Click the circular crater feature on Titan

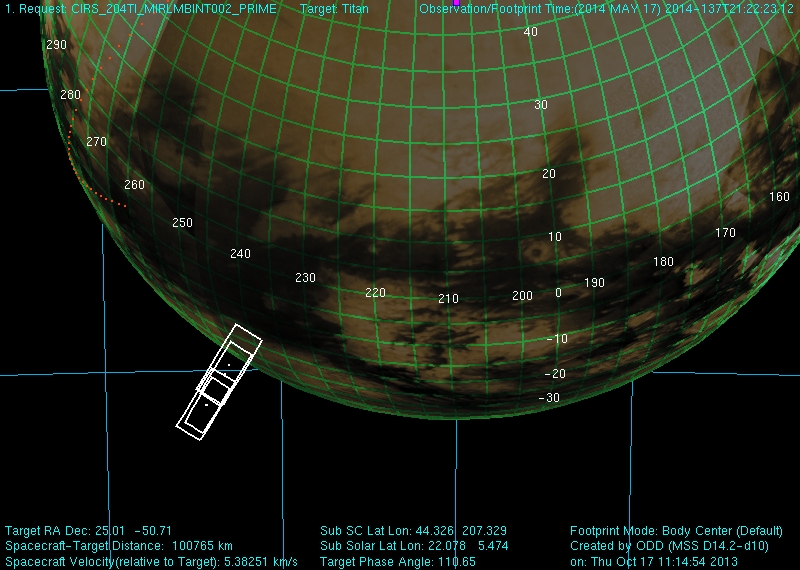point(536,253)
